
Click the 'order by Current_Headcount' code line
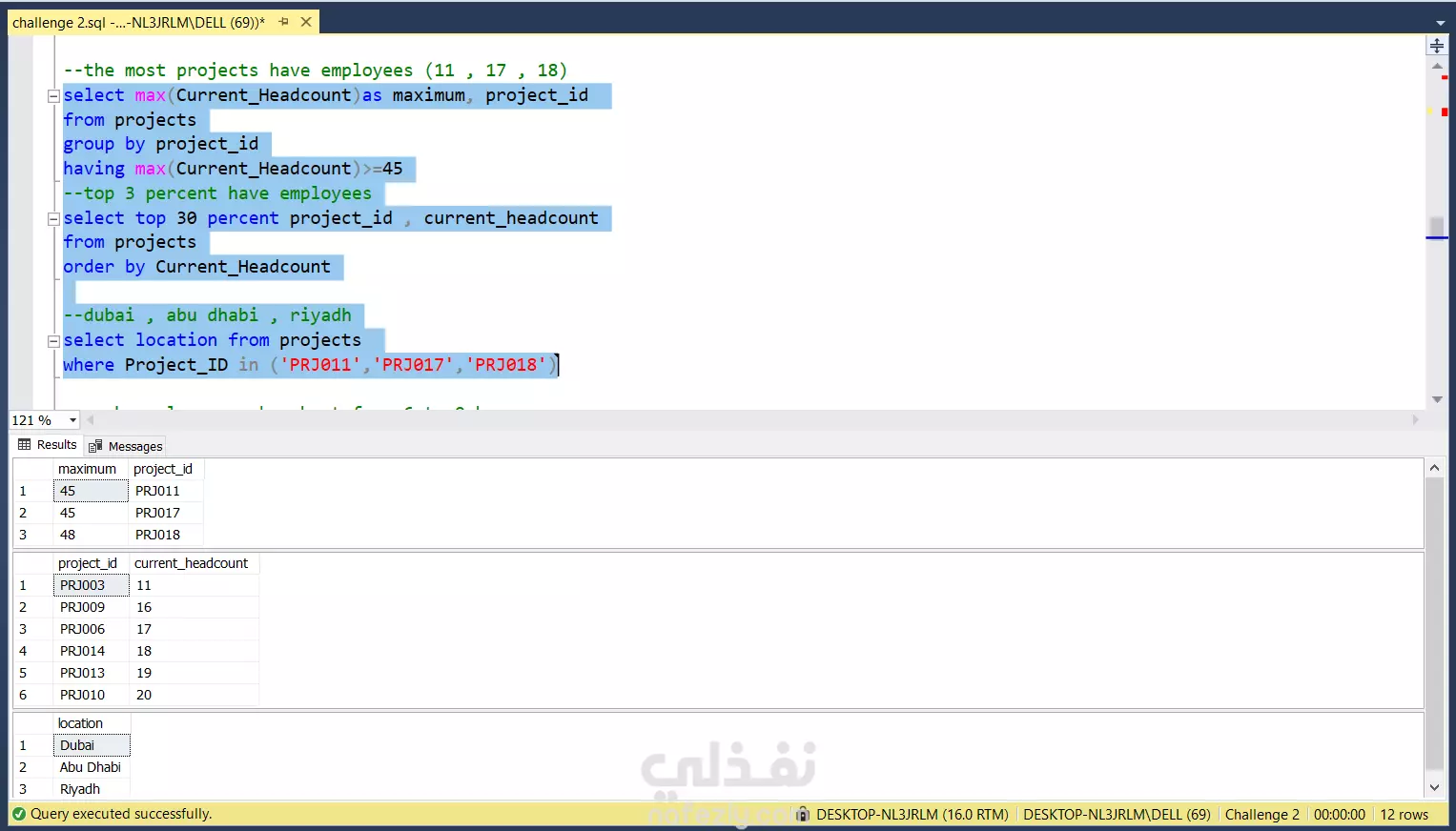tap(196, 267)
